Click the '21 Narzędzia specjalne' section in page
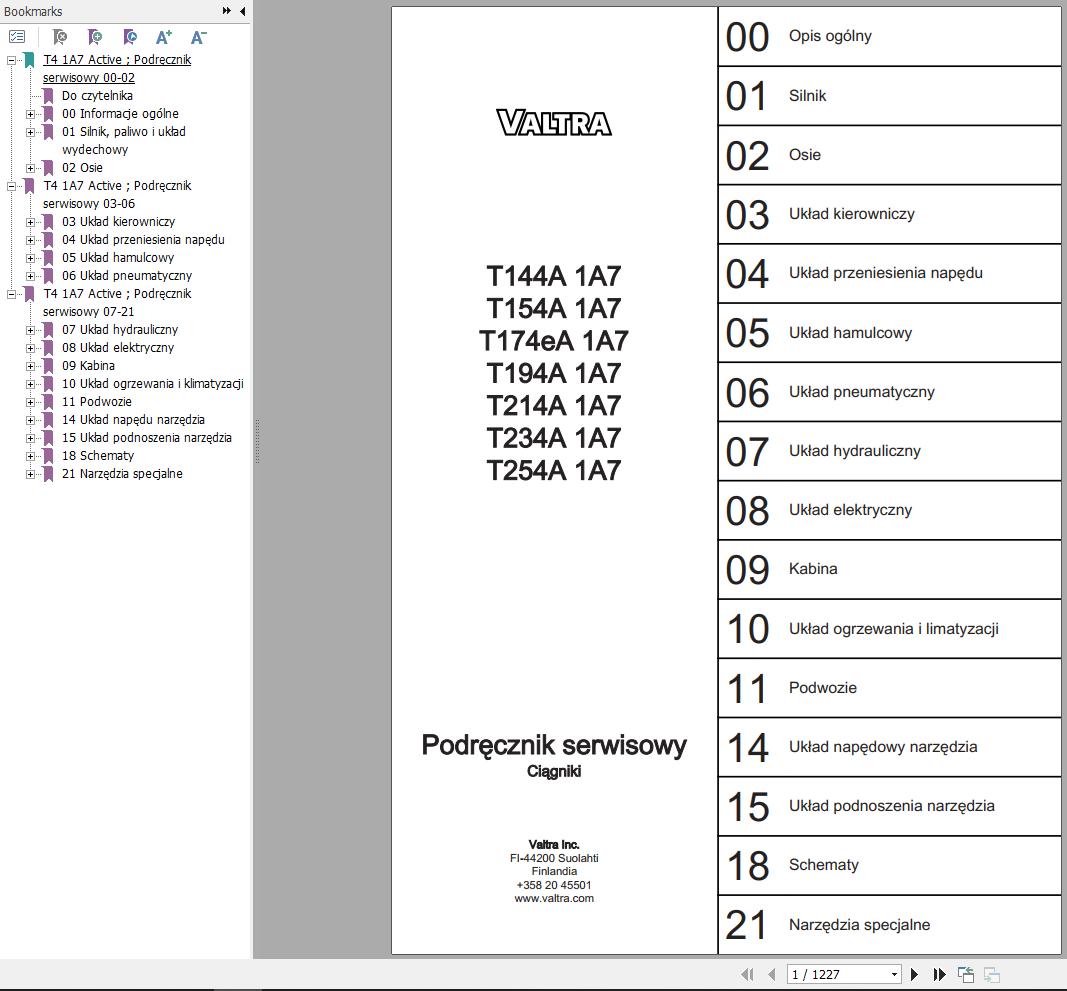The image size is (1067, 991). click(x=889, y=925)
